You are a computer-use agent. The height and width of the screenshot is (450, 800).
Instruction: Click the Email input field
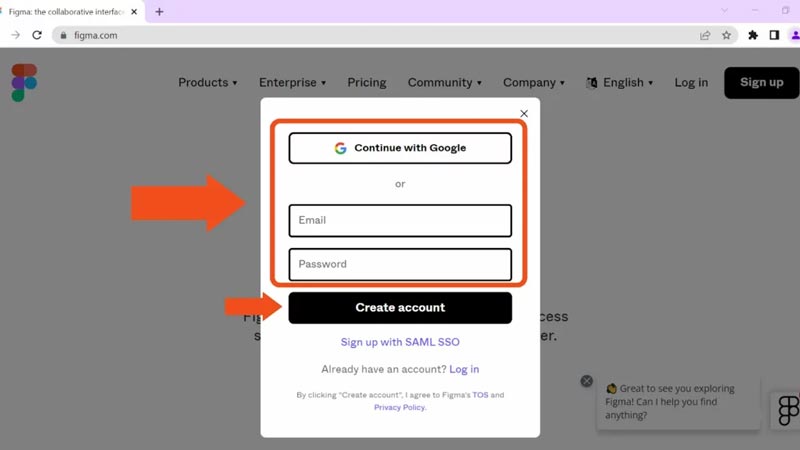click(x=400, y=220)
